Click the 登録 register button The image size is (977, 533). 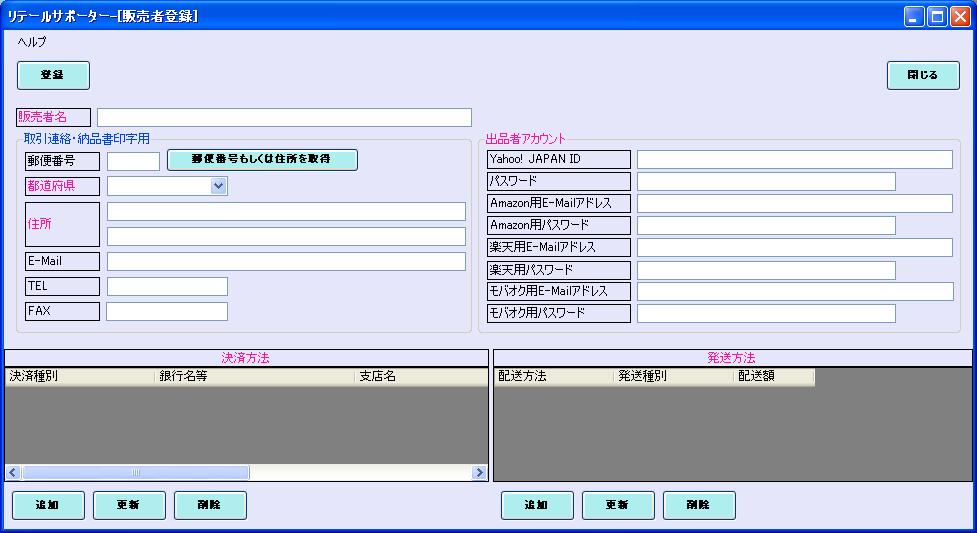pos(53,76)
